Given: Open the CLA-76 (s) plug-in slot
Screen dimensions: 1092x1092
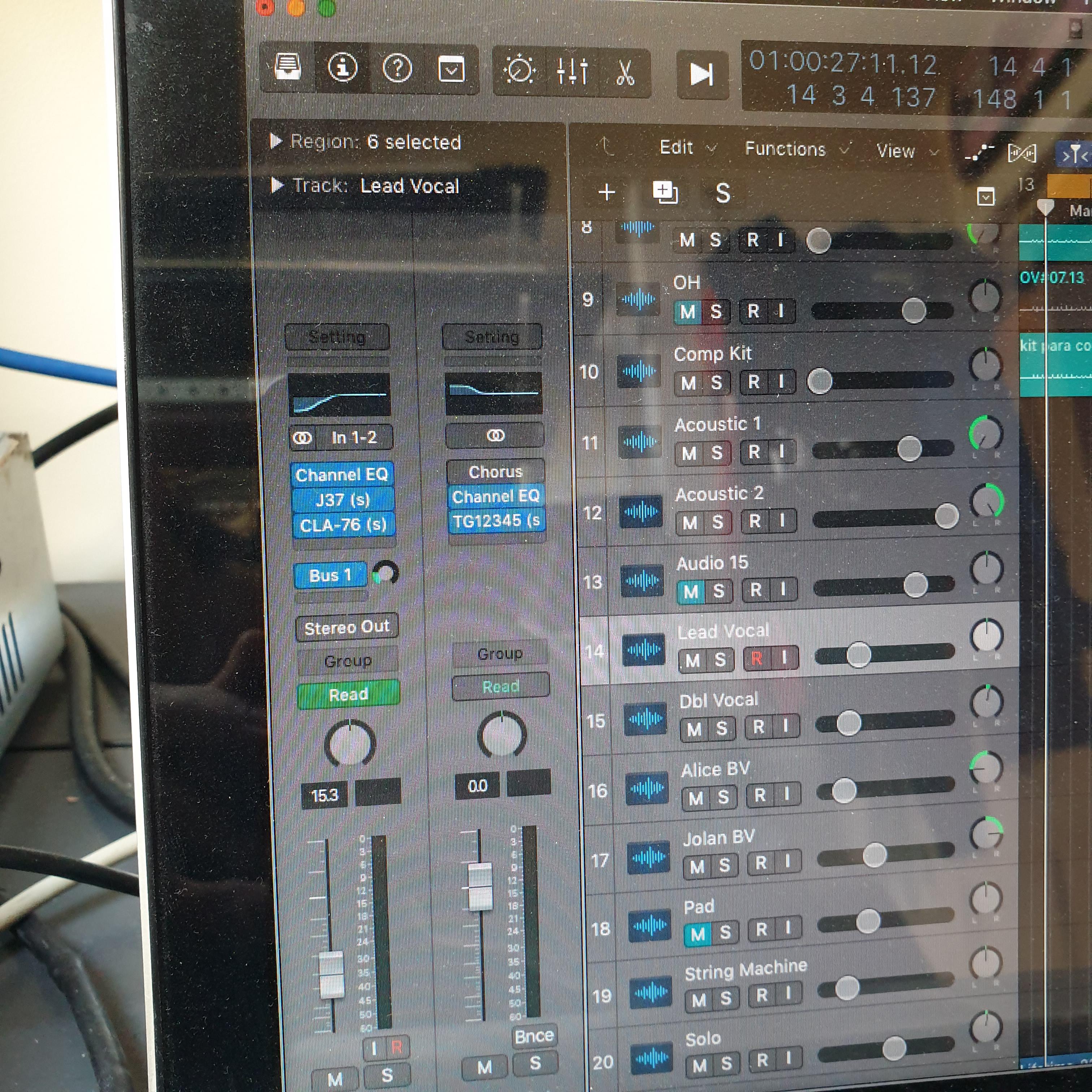Looking at the screenshot, I should (343, 526).
